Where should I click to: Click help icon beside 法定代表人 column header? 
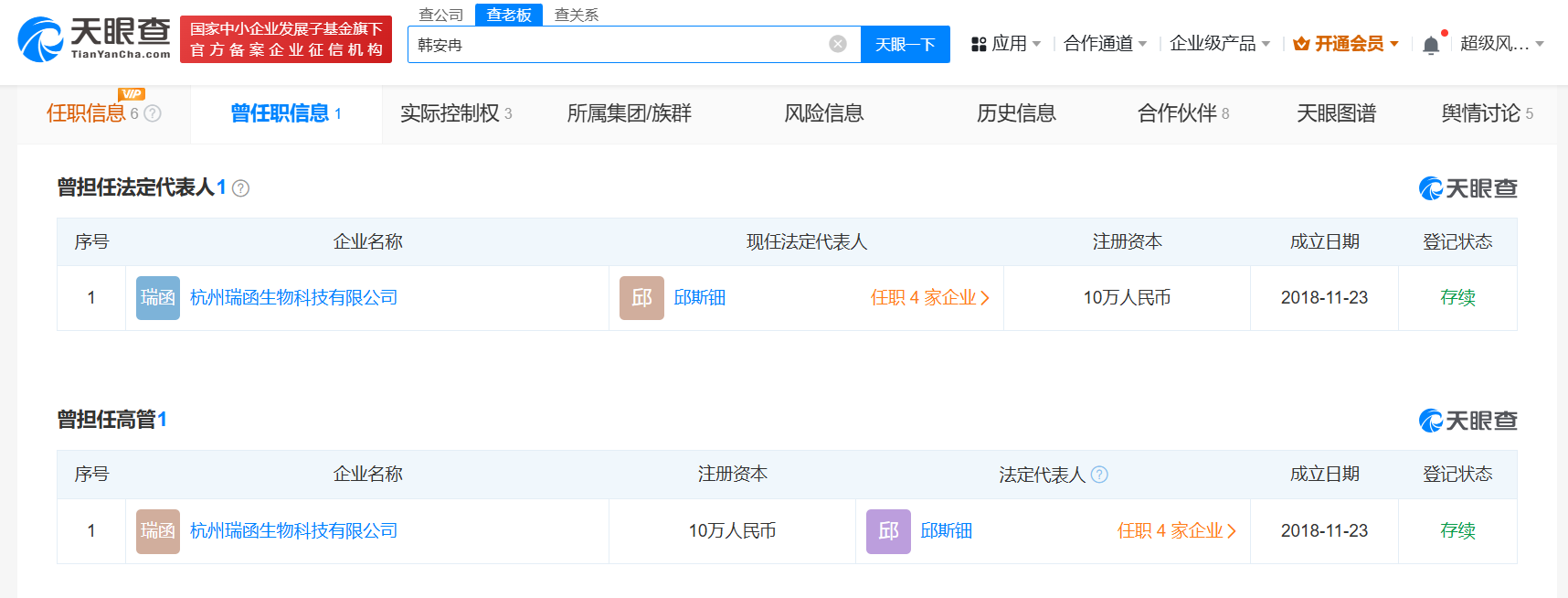pos(1099,475)
